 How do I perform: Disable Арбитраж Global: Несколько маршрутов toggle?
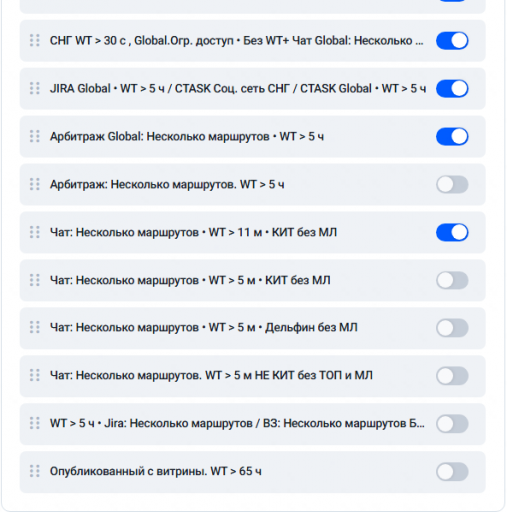click(452, 137)
